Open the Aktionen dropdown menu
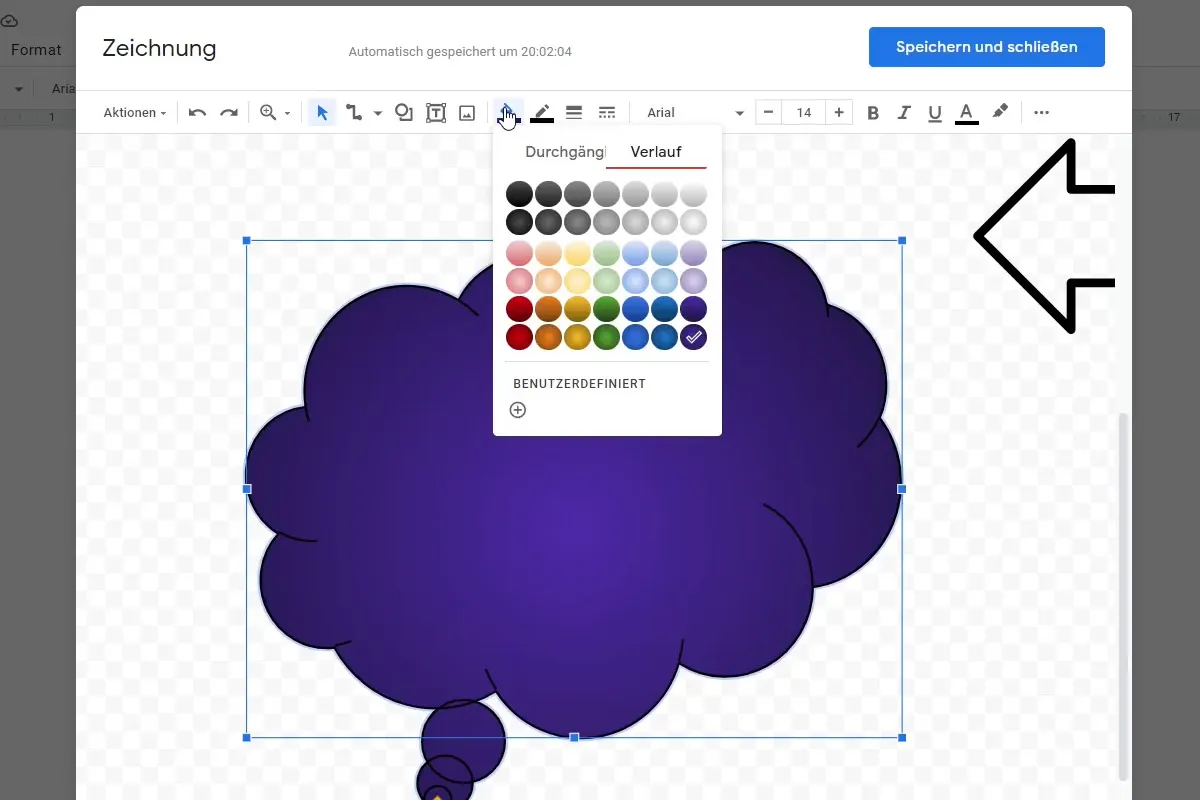The height and width of the screenshot is (800, 1200). point(135,113)
